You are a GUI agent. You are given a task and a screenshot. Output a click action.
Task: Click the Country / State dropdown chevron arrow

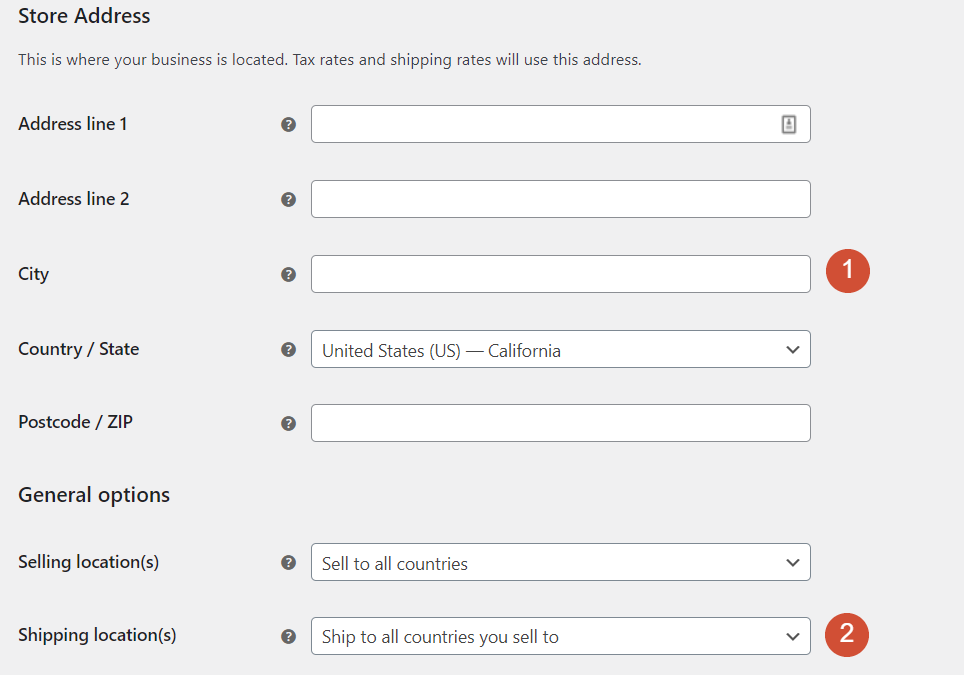click(792, 349)
